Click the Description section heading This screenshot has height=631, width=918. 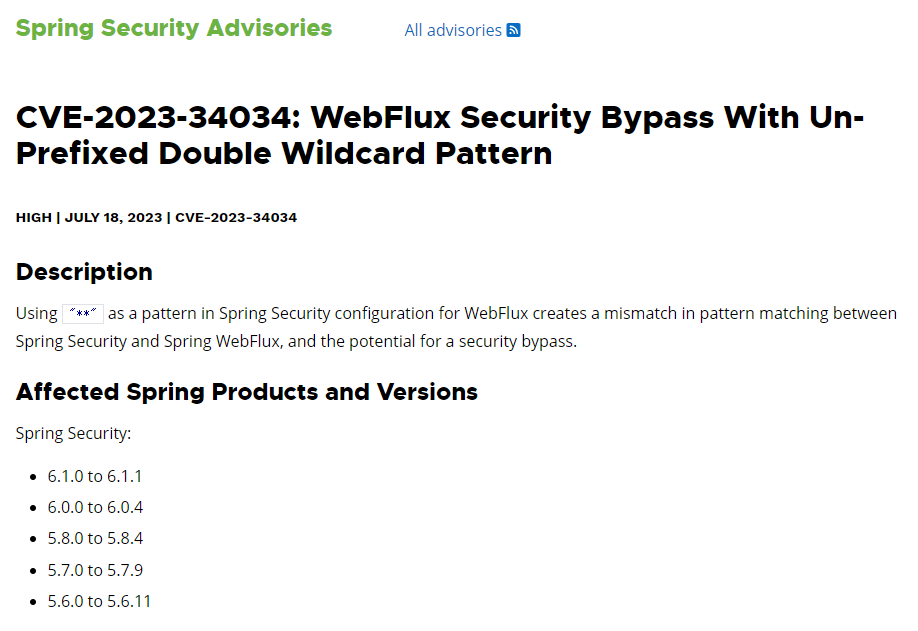click(x=84, y=272)
